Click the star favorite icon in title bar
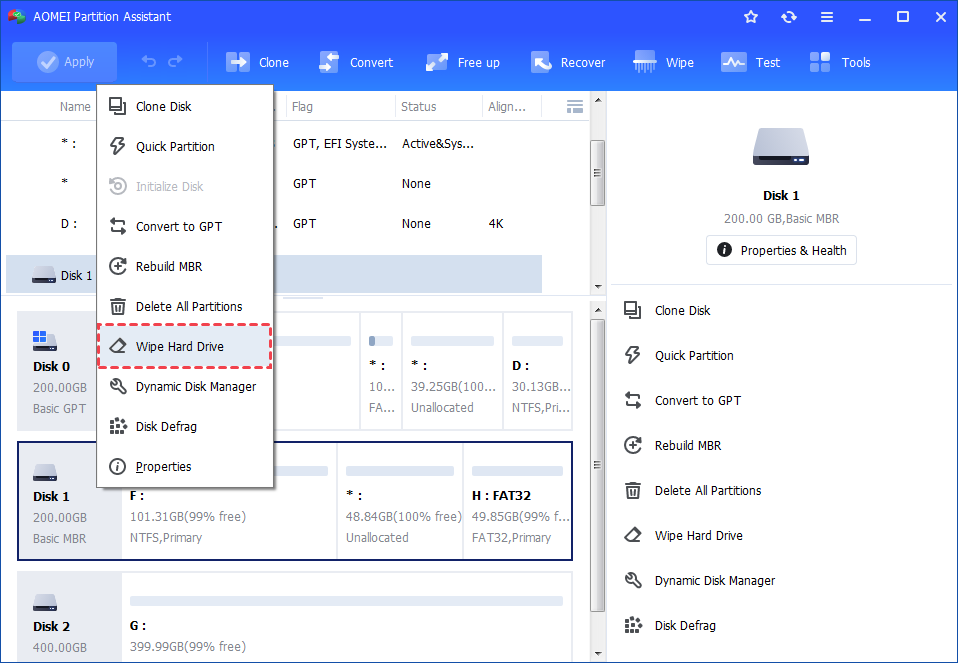Image resolution: width=958 pixels, height=663 pixels. pyautogui.click(x=751, y=17)
